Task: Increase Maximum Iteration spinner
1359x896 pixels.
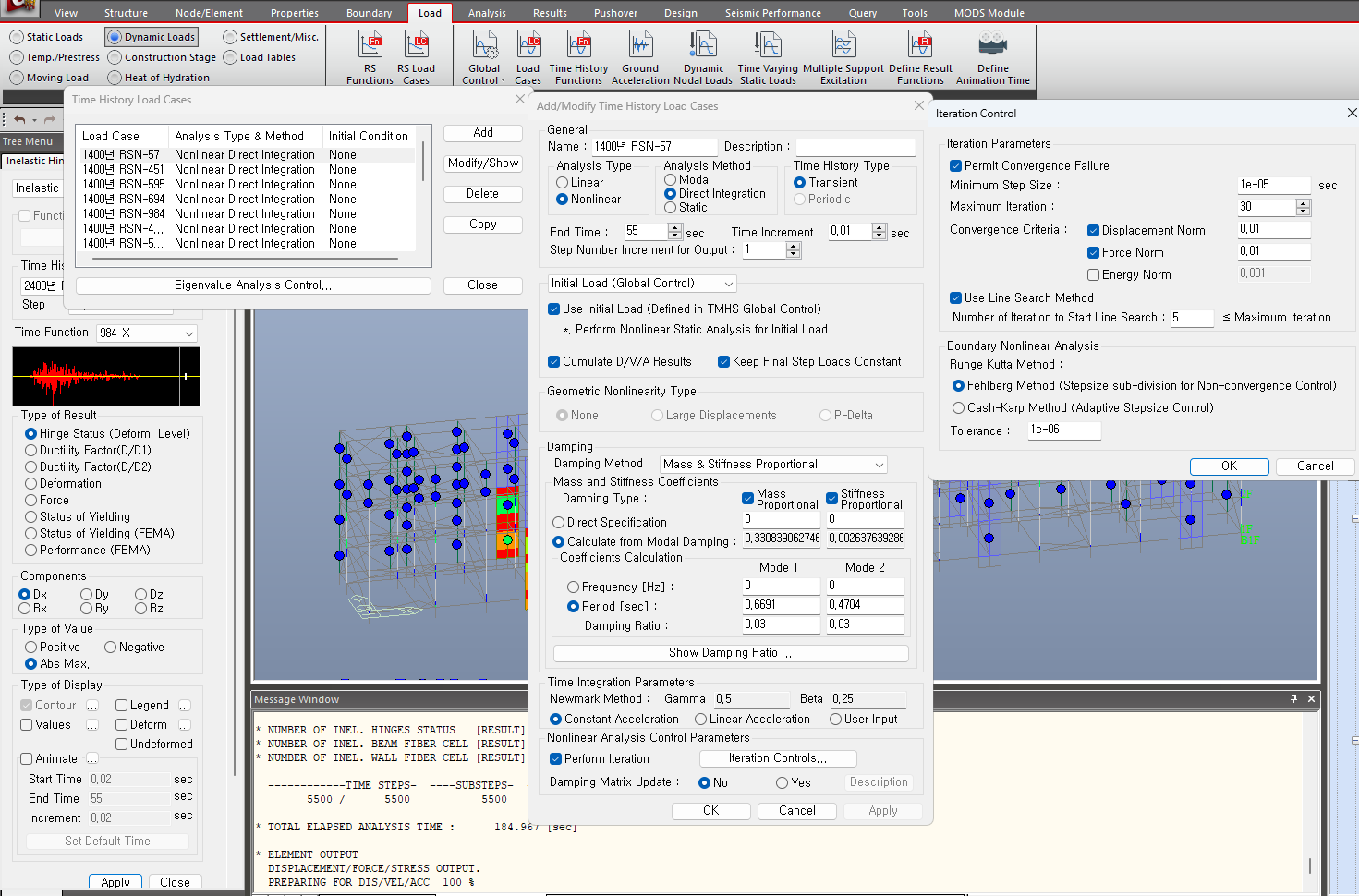Action: [x=1304, y=203]
